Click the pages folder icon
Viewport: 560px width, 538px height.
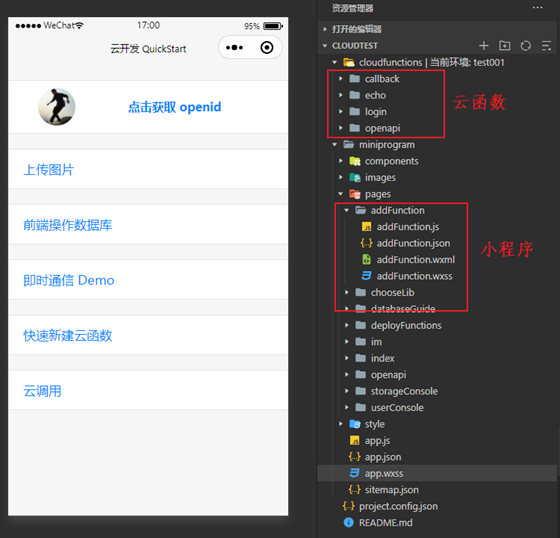355,194
